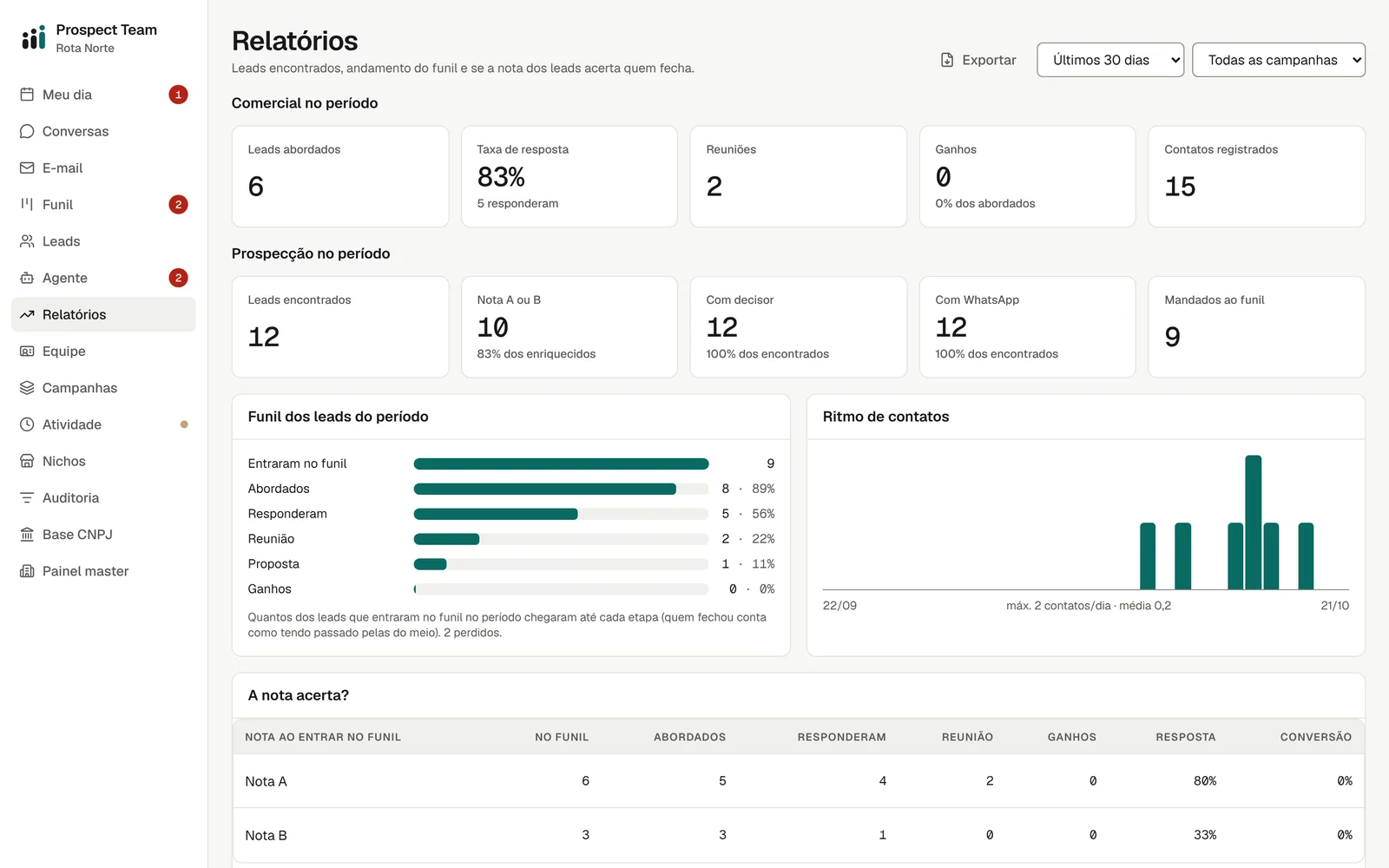Click the Painel master building icon
The height and width of the screenshot is (868, 1389).
27,571
